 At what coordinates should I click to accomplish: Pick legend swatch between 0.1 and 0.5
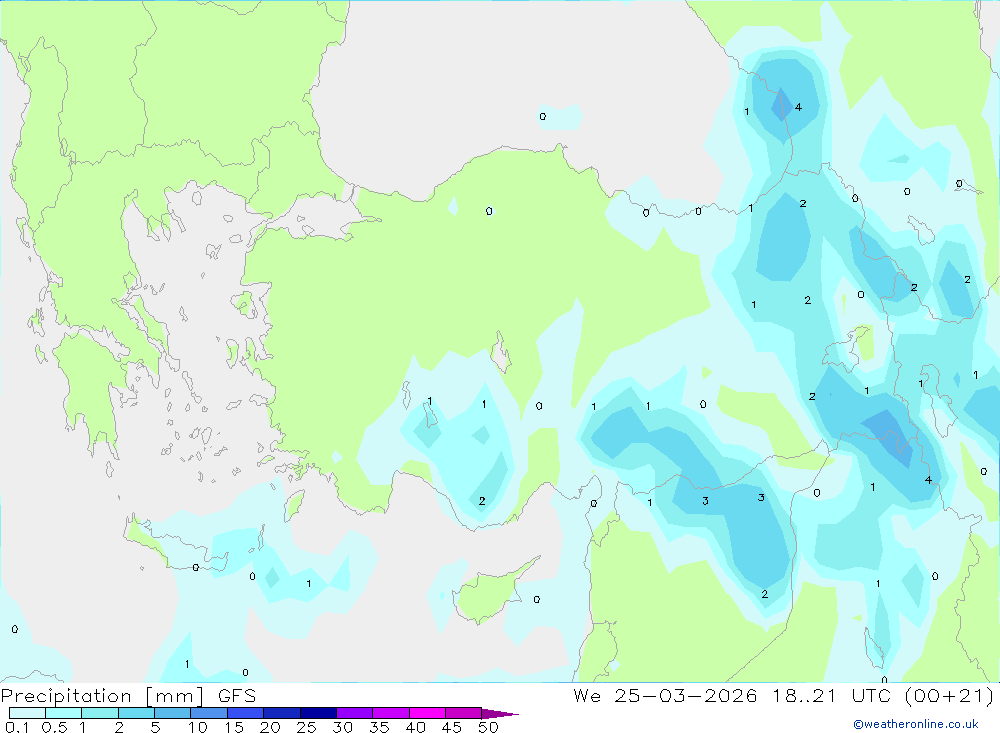[27, 713]
